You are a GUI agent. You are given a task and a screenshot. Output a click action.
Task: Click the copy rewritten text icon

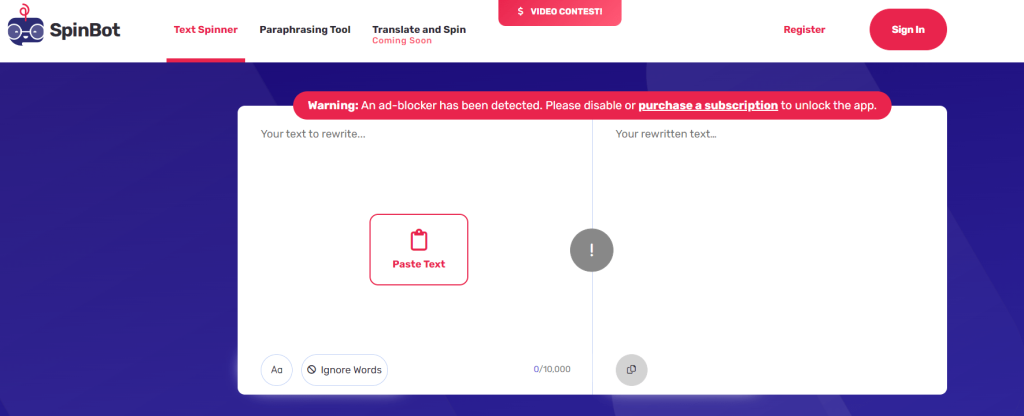click(x=632, y=370)
